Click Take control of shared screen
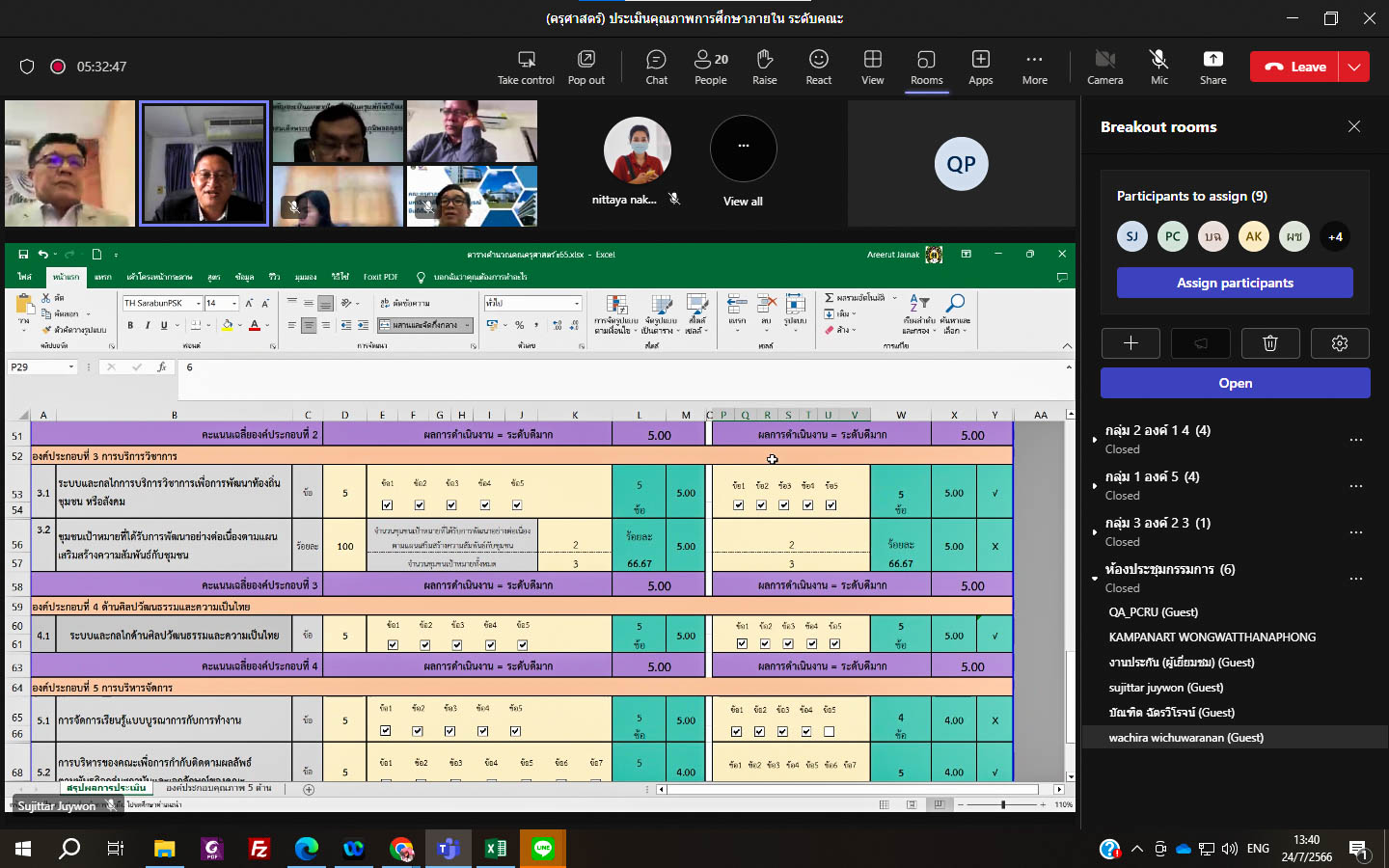The width and height of the screenshot is (1389, 868). [526, 67]
